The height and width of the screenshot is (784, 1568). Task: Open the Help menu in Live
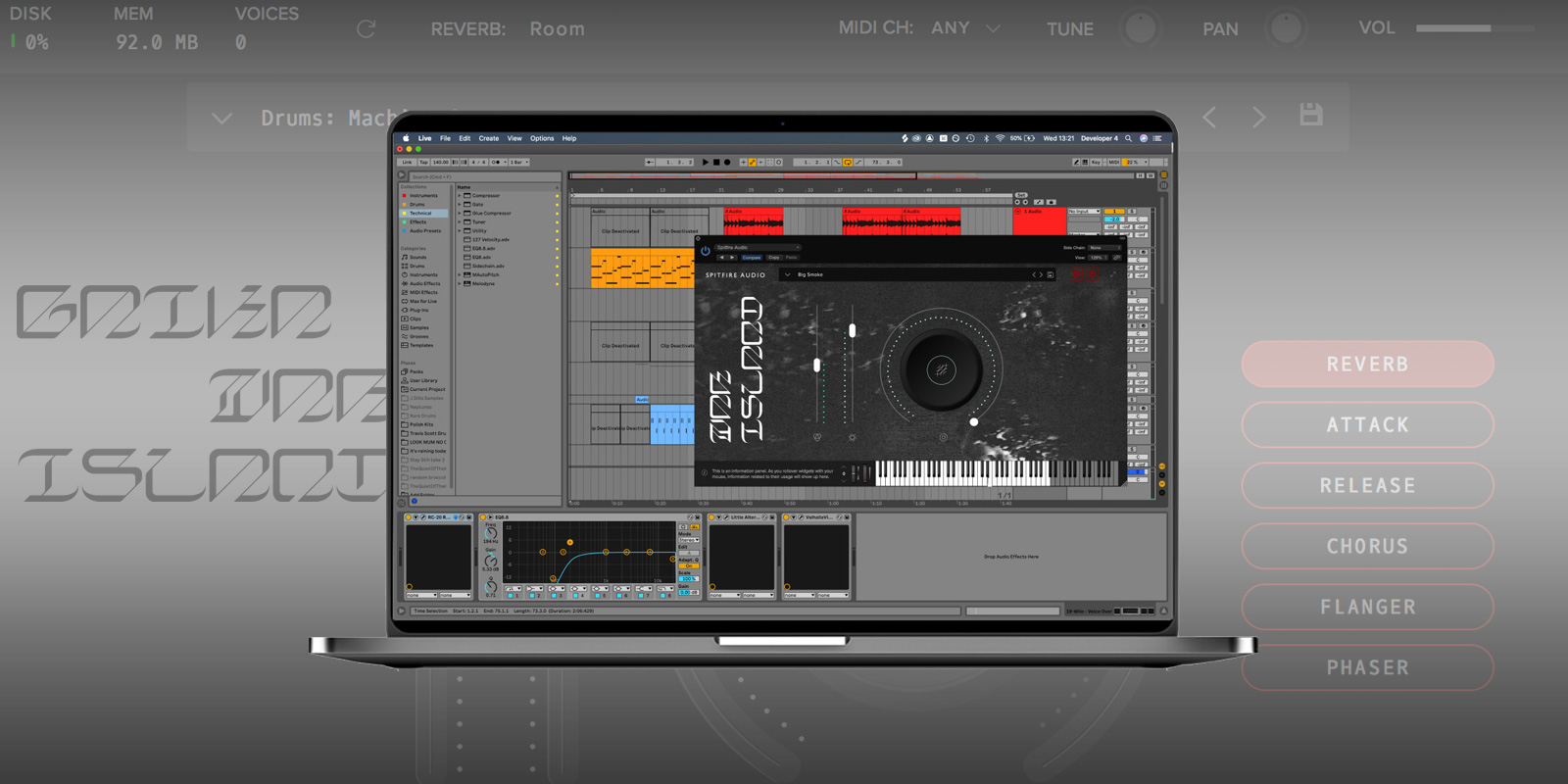[569, 138]
